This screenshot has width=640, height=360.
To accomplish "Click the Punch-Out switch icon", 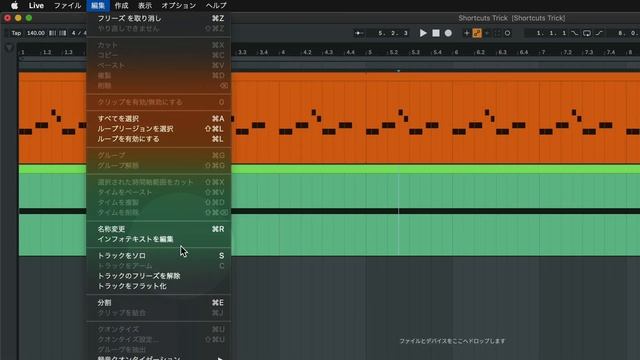I will (599, 33).
